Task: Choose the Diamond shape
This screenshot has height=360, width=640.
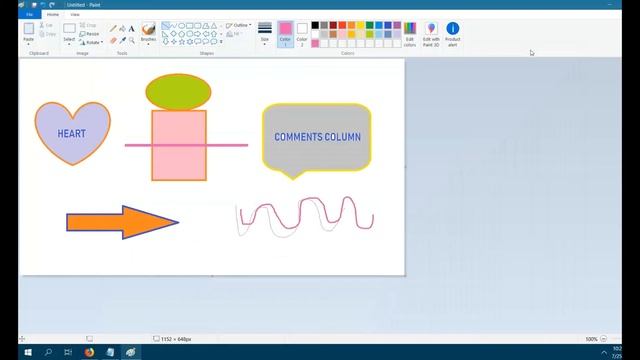Action: click(173, 34)
